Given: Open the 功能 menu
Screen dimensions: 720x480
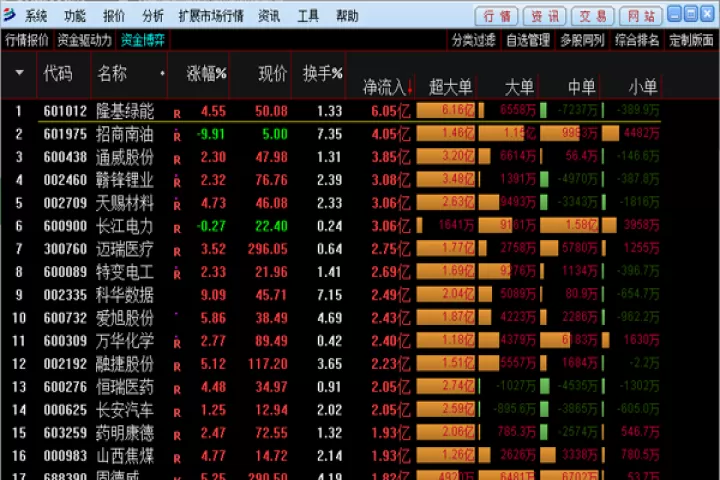Looking at the screenshot, I should 75,17.
